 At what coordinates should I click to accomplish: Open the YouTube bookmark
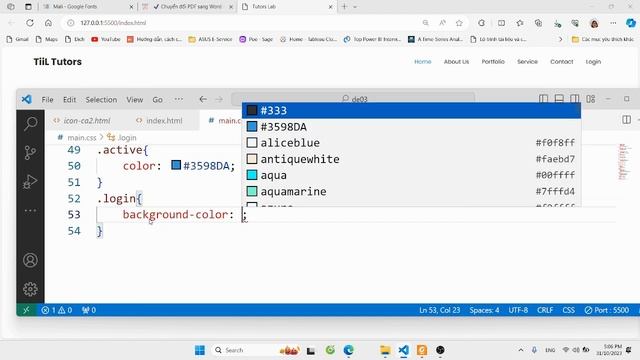pos(106,39)
